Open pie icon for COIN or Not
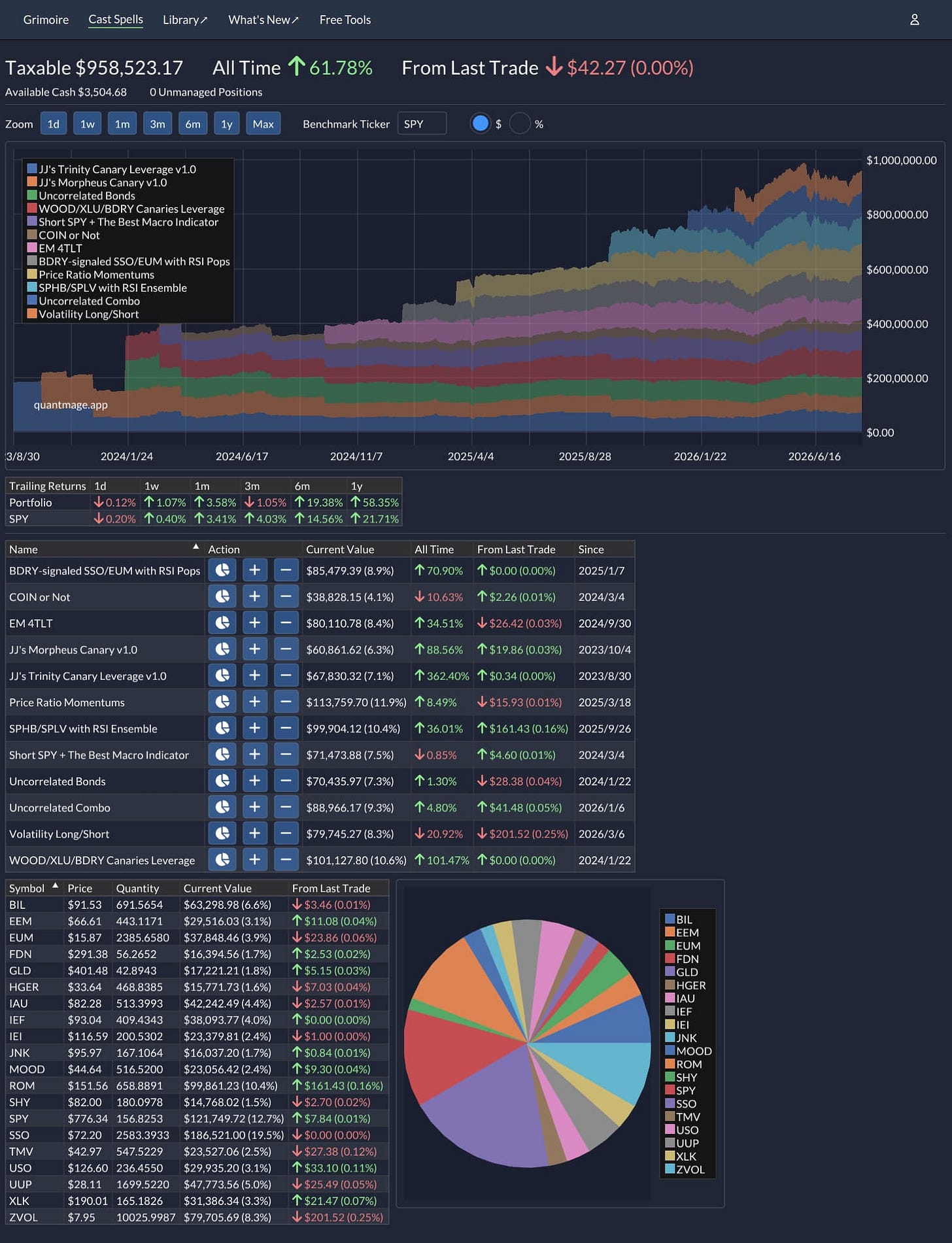952x1243 pixels. [222, 596]
